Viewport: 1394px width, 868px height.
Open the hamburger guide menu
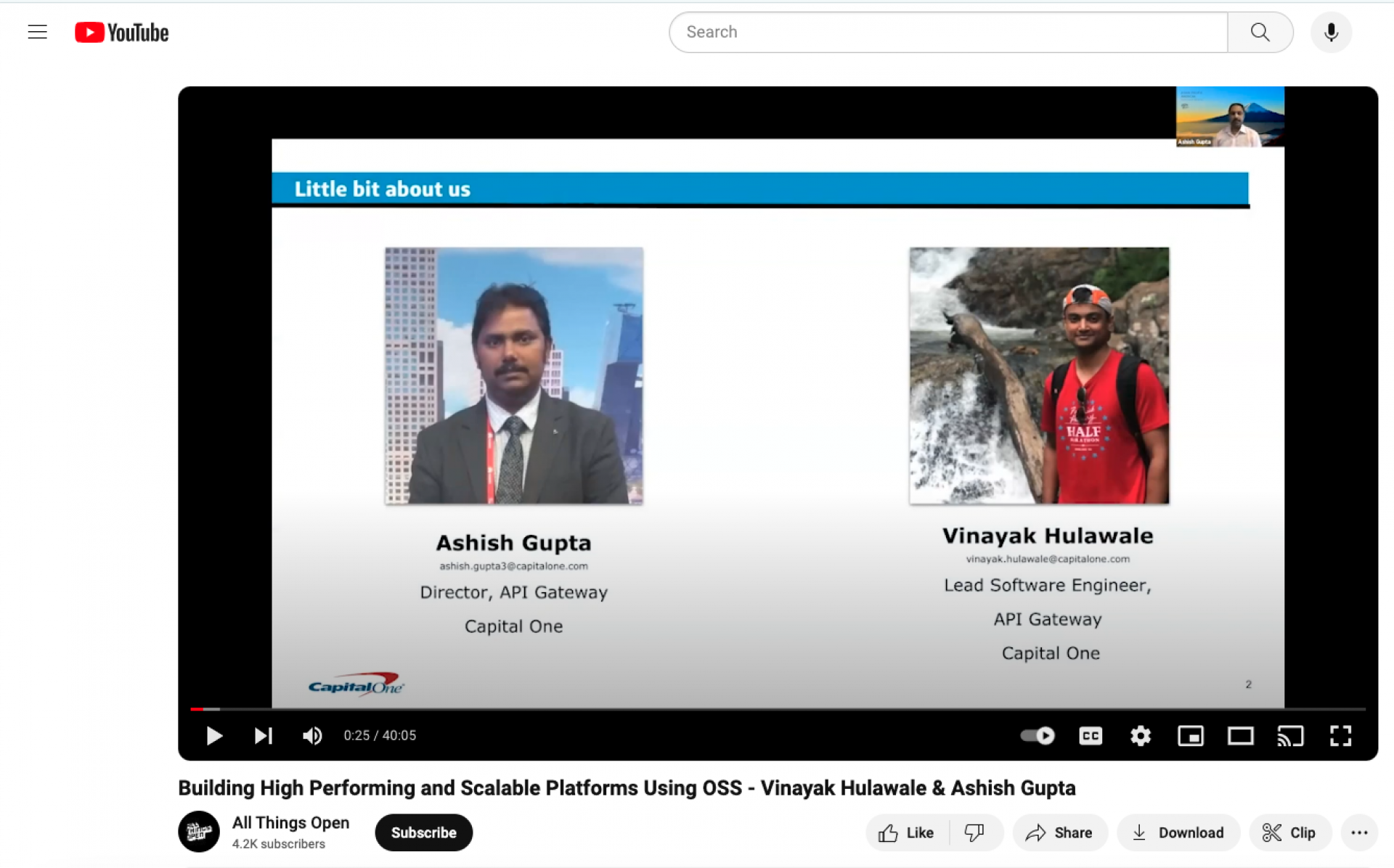[38, 32]
